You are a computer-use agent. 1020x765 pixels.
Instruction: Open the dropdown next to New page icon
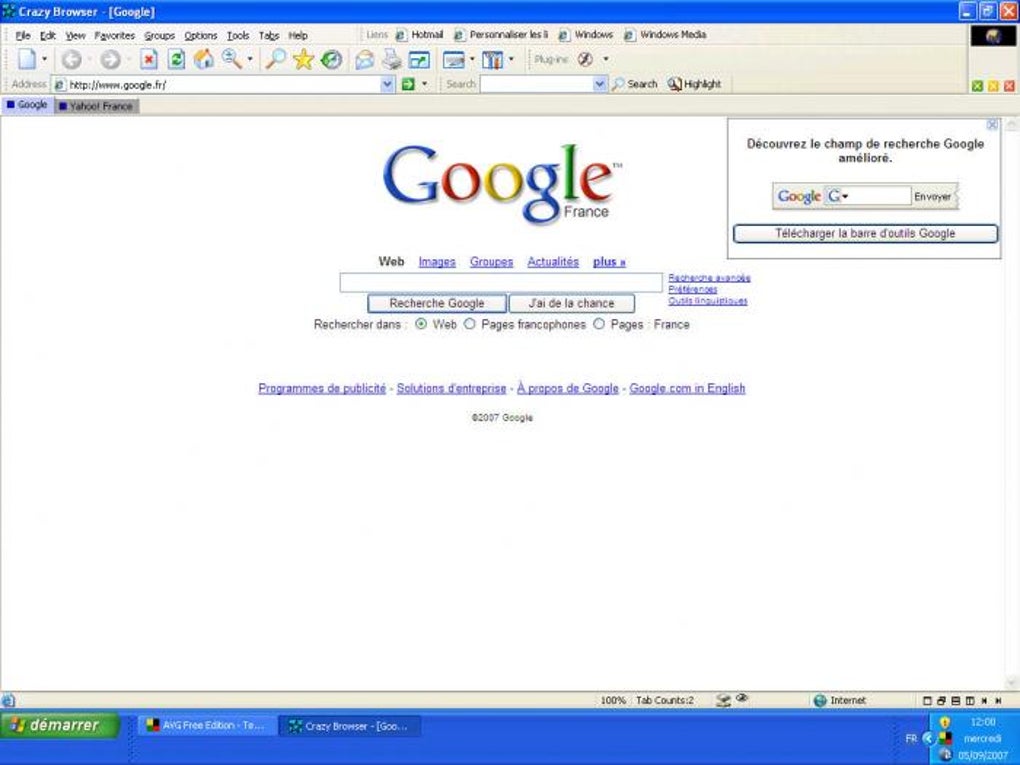pyautogui.click(x=44, y=59)
